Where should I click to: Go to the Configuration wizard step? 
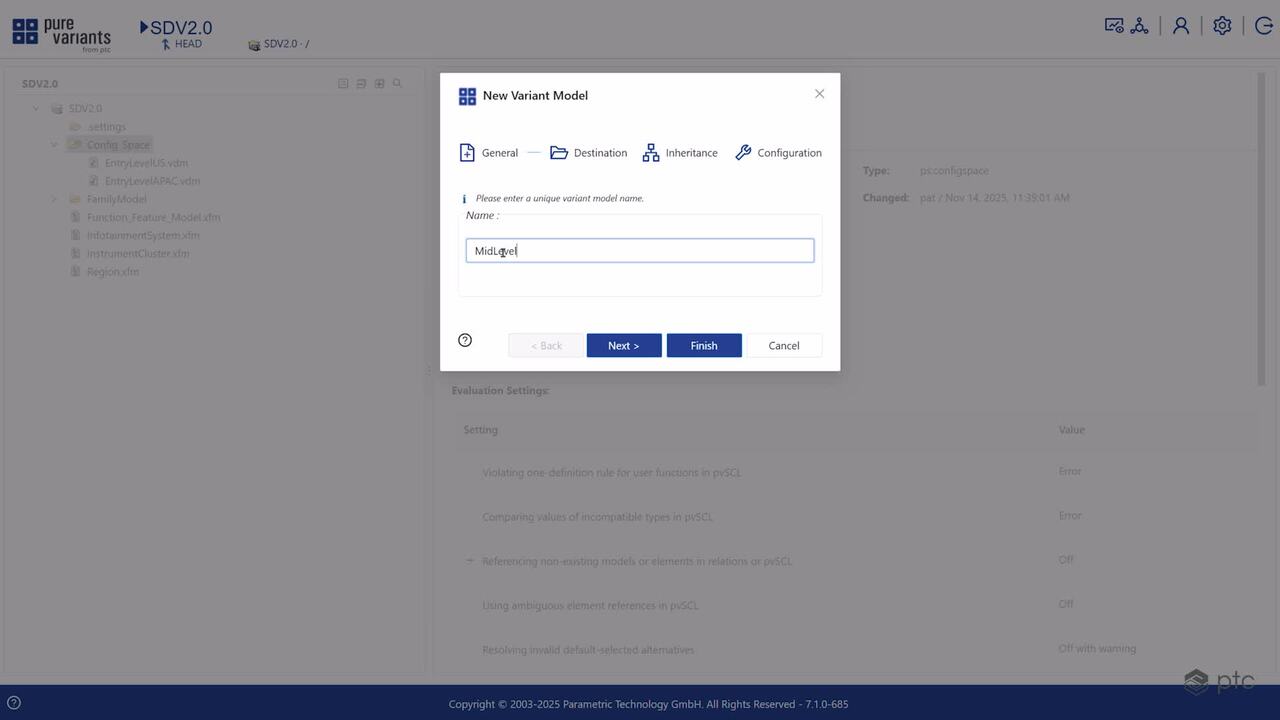(x=778, y=153)
